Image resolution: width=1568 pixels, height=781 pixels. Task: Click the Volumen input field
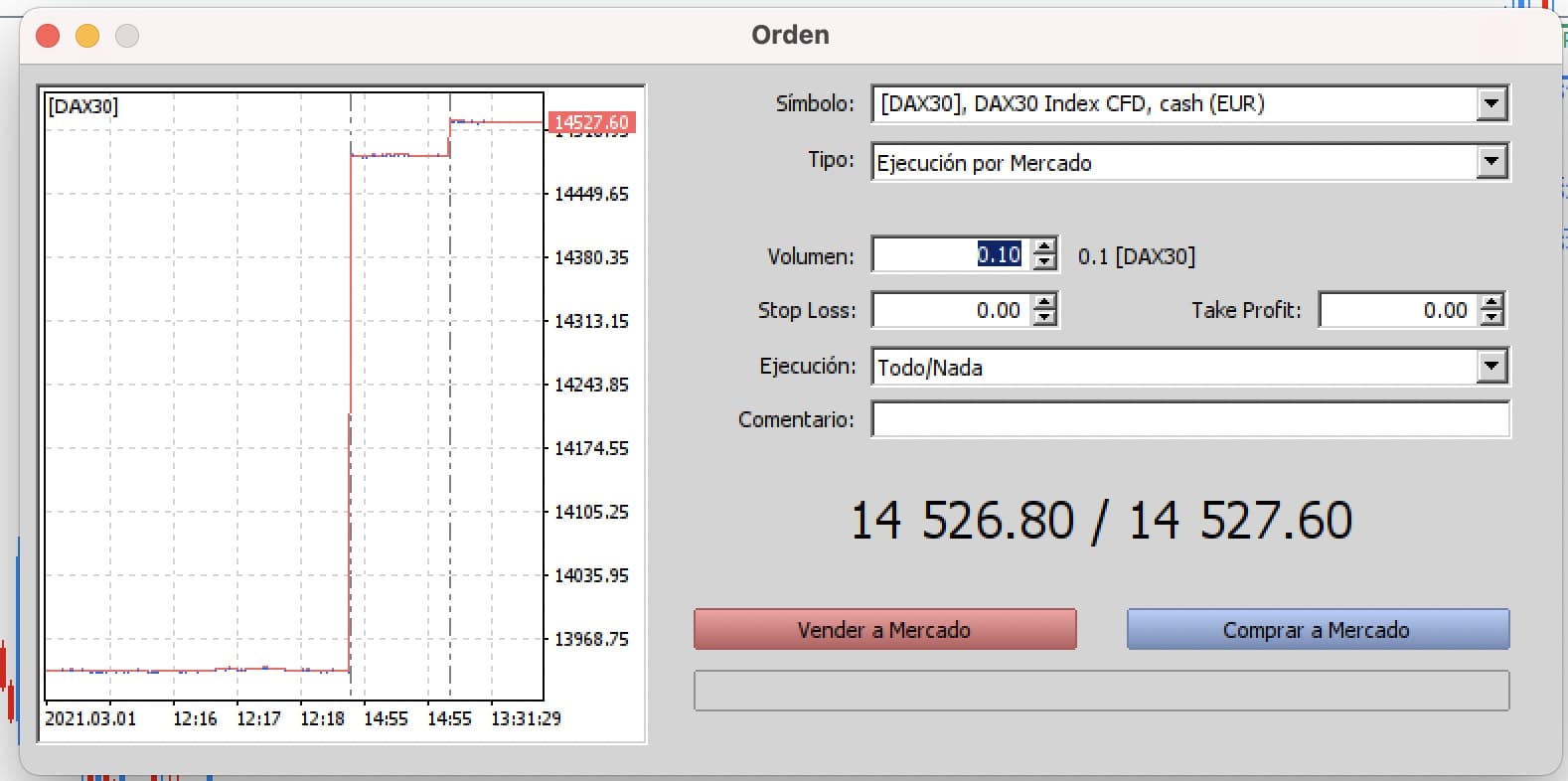pyautogui.click(x=952, y=254)
